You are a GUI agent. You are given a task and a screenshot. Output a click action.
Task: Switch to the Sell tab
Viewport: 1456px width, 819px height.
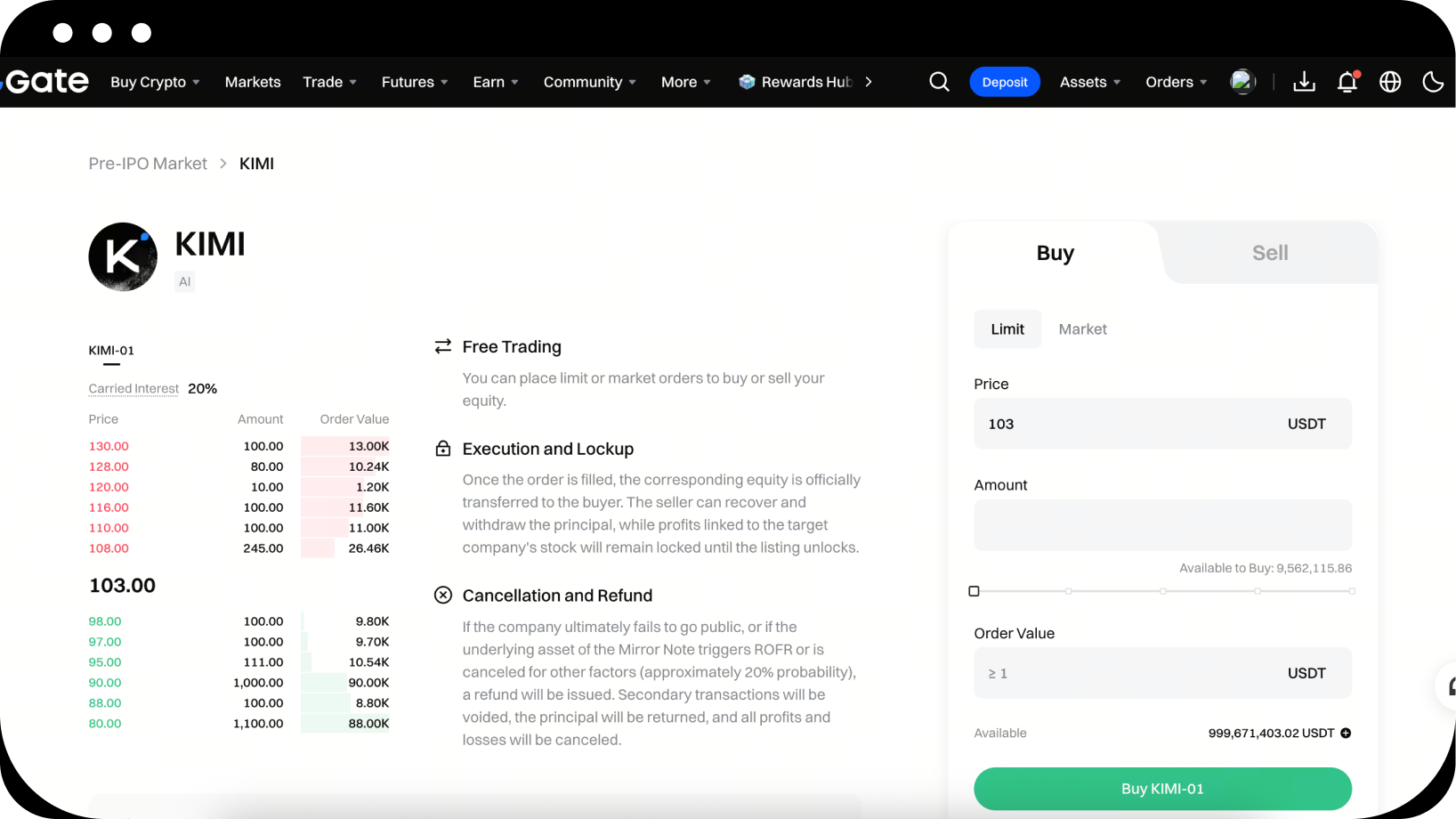tap(1270, 253)
